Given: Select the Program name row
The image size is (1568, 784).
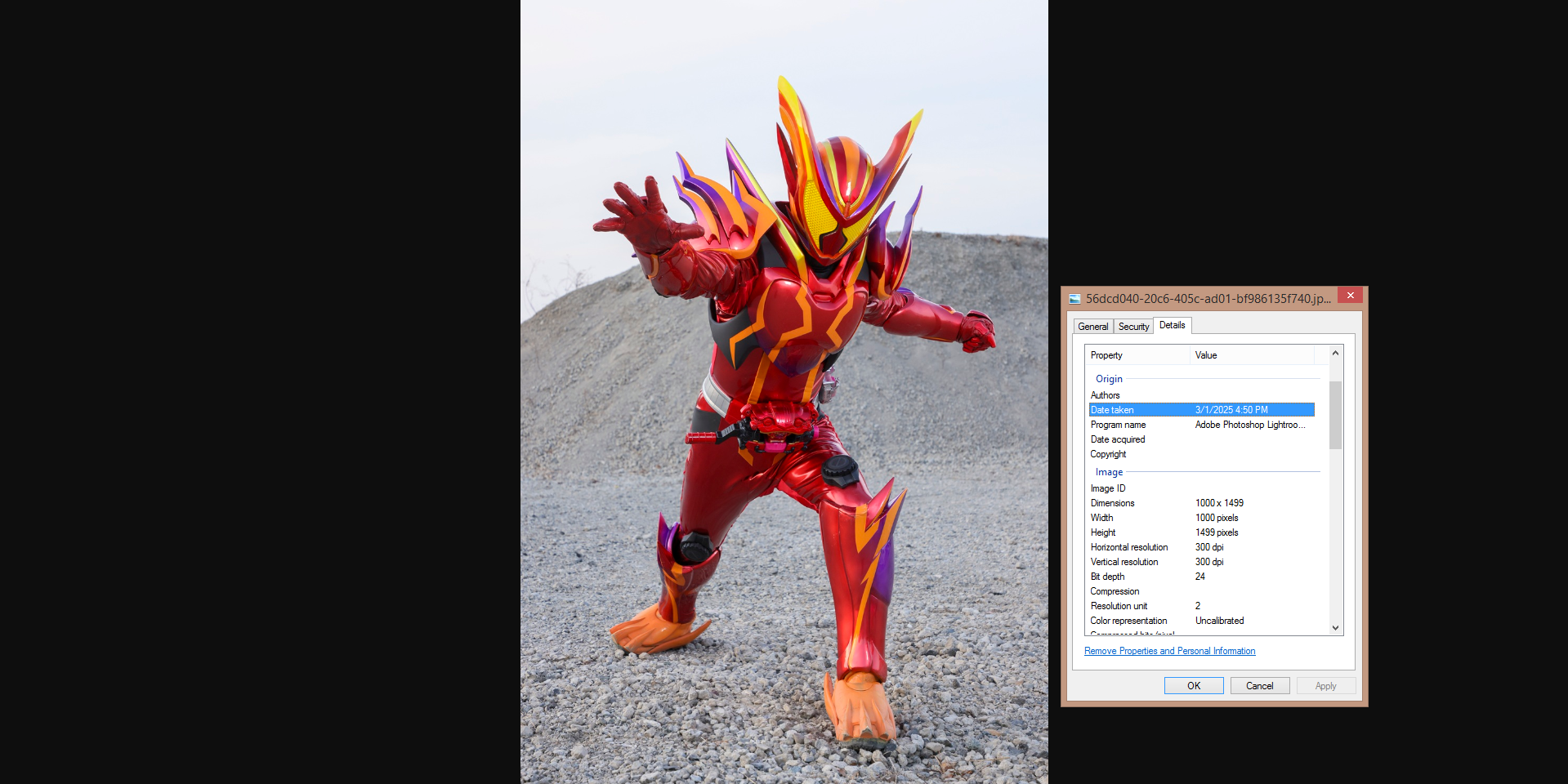Looking at the screenshot, I should [1202, 425].
